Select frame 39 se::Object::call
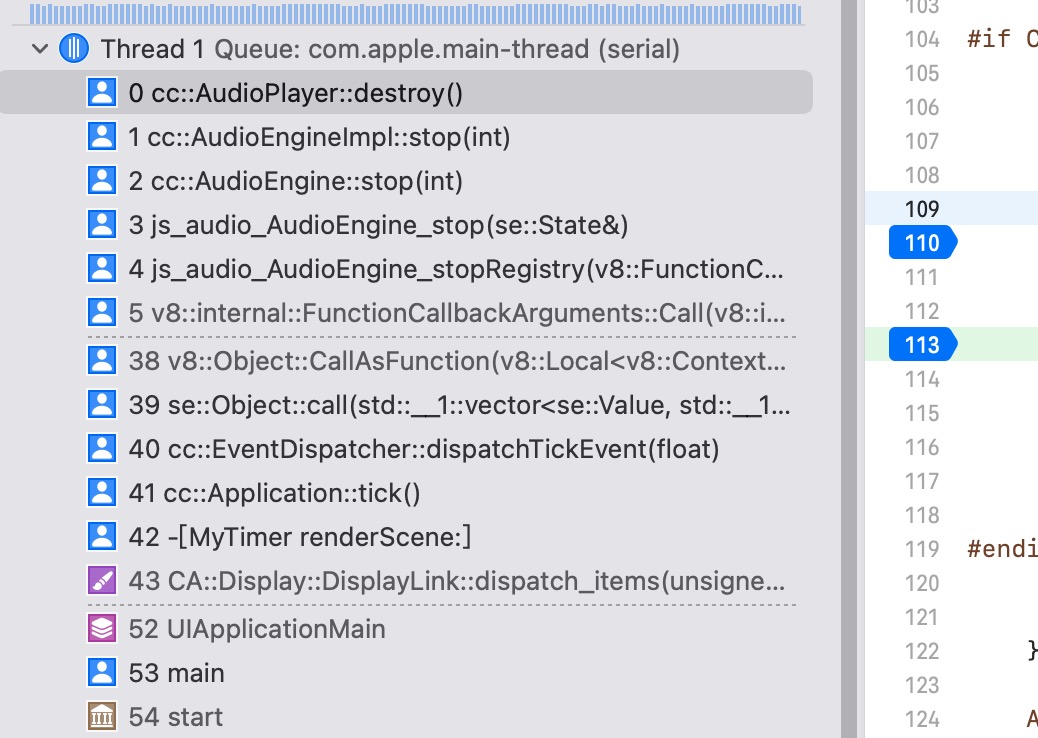This screenshot has width=1038, height=738. tap(459, 404)
